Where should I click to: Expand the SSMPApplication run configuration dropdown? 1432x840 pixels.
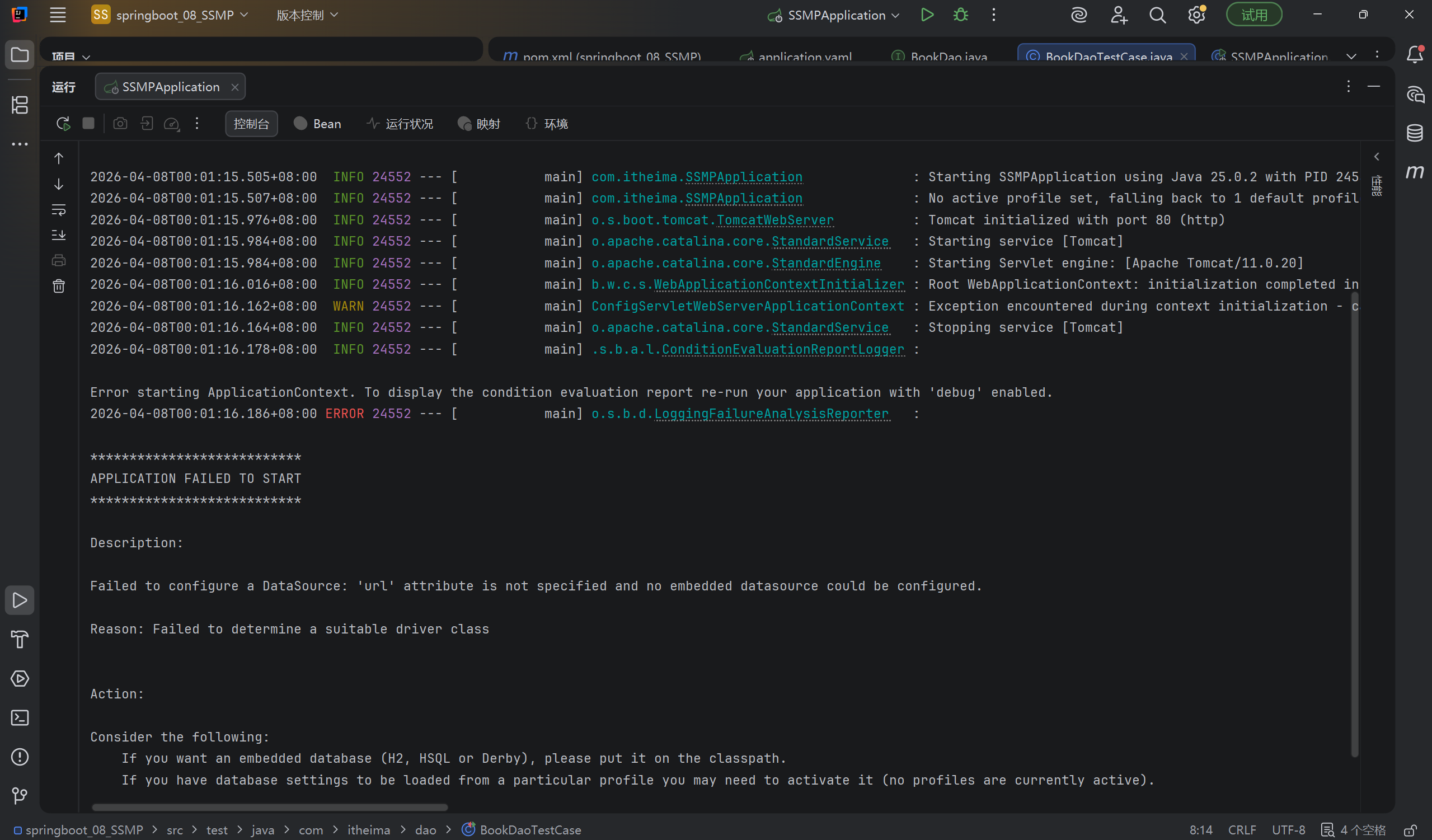tap(835, 15)
